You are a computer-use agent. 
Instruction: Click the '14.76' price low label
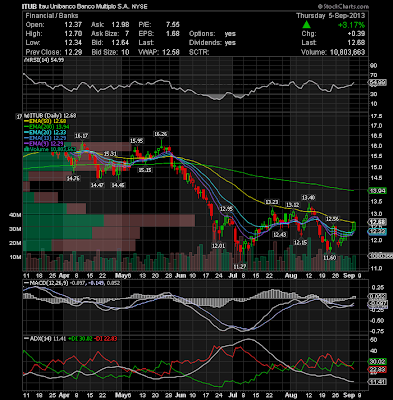[x=73, y=179]
